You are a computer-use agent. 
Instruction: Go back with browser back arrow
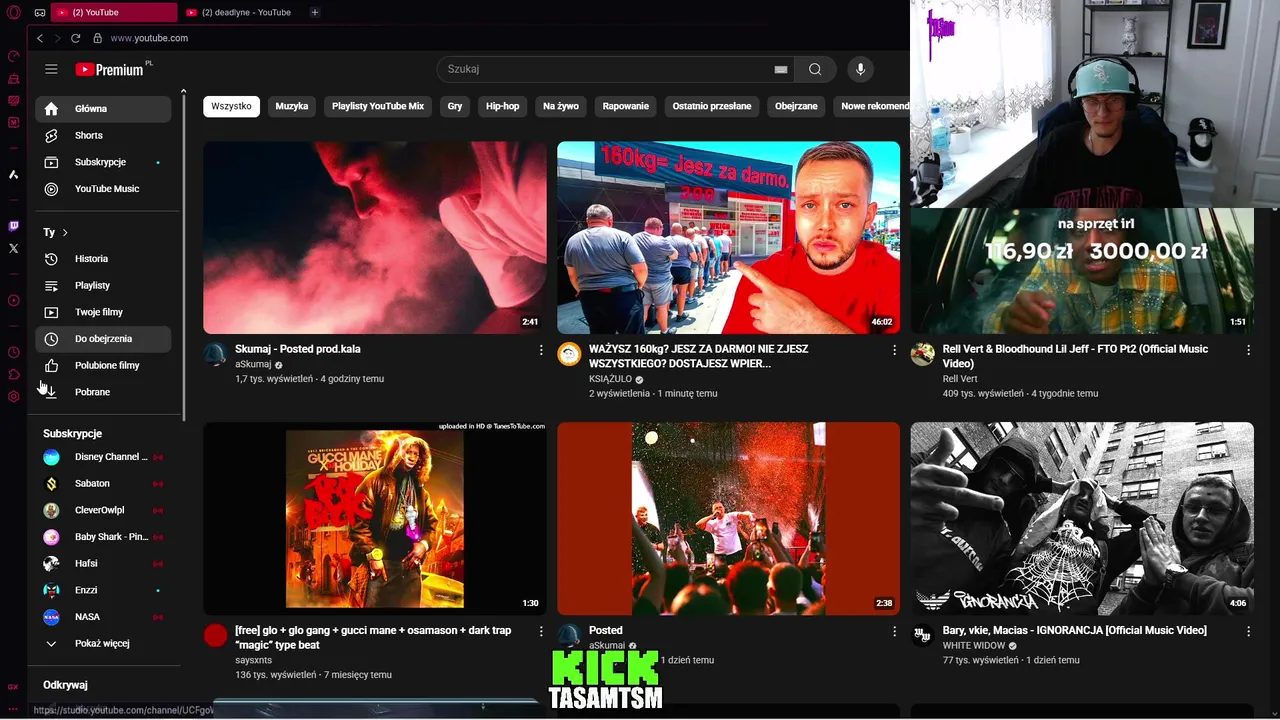[x=40, y=38]
